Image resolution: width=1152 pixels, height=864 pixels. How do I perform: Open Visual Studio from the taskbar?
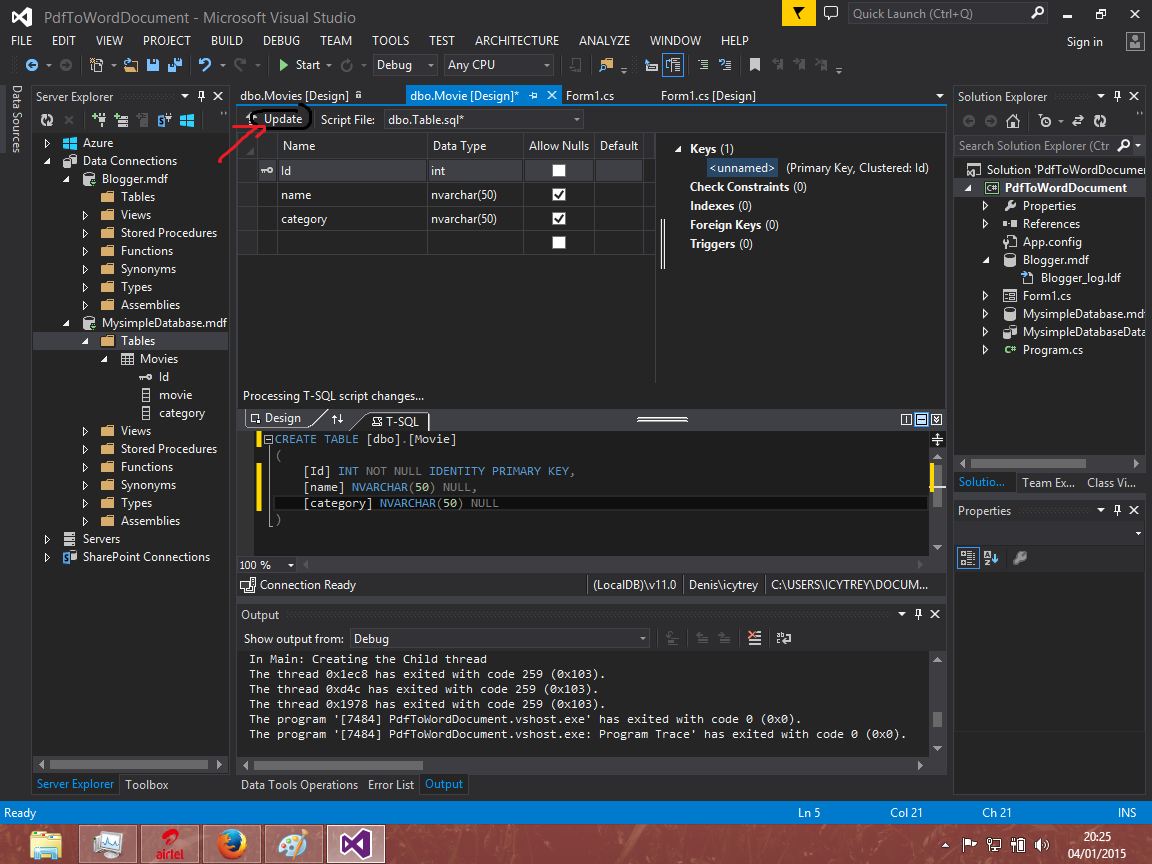pos(356,843)
